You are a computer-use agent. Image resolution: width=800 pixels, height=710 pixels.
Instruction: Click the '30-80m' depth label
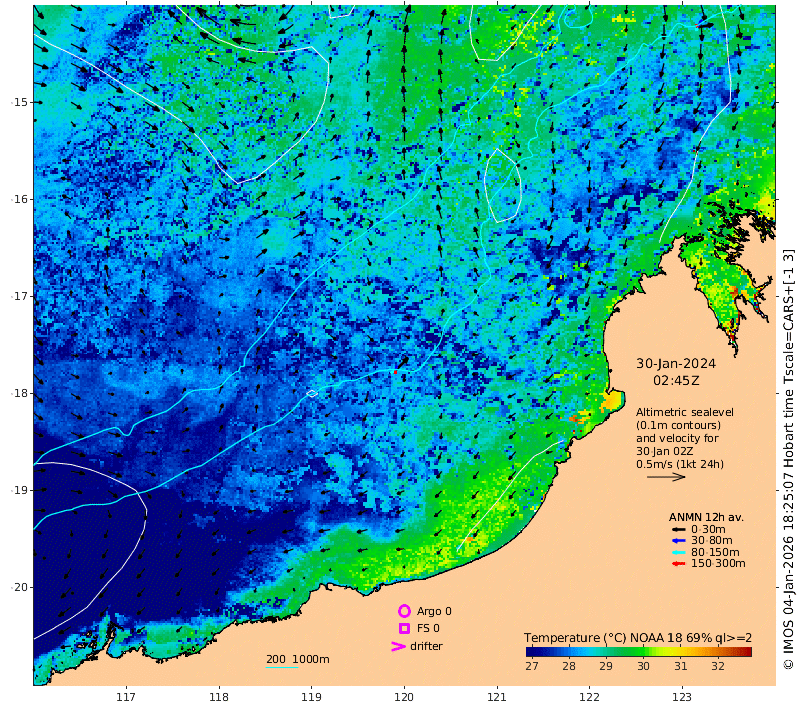pyautogui.click(x=712, y=541)
